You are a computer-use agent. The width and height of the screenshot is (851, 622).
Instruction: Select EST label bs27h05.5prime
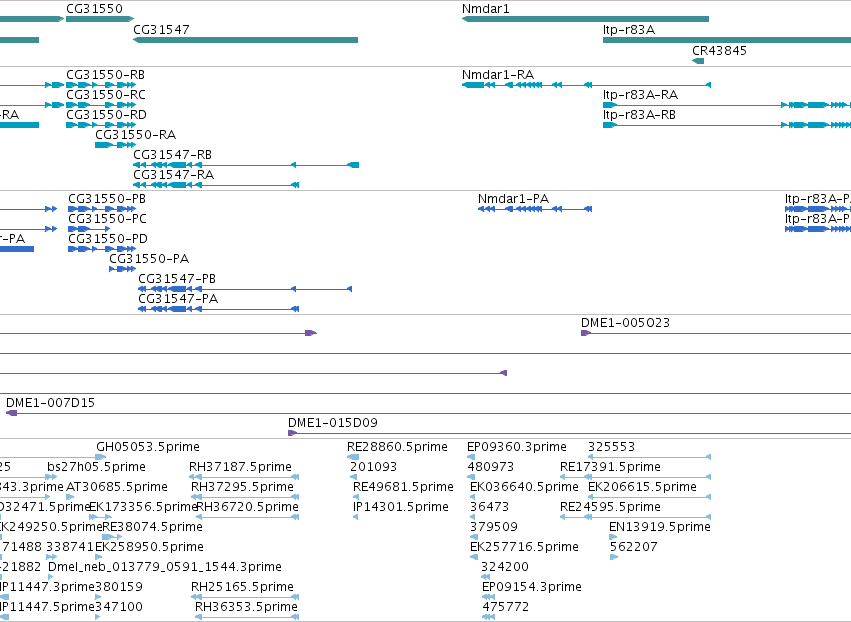(x=97, y=467)
